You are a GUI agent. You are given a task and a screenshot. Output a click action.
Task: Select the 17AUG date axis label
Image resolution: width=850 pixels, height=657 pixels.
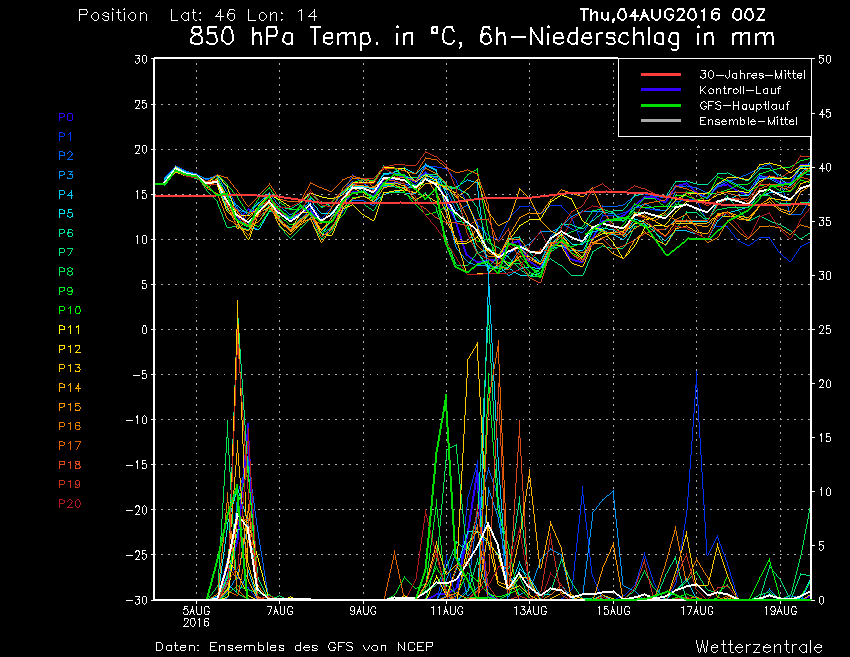pyautogui.click(x=697, y=610)
